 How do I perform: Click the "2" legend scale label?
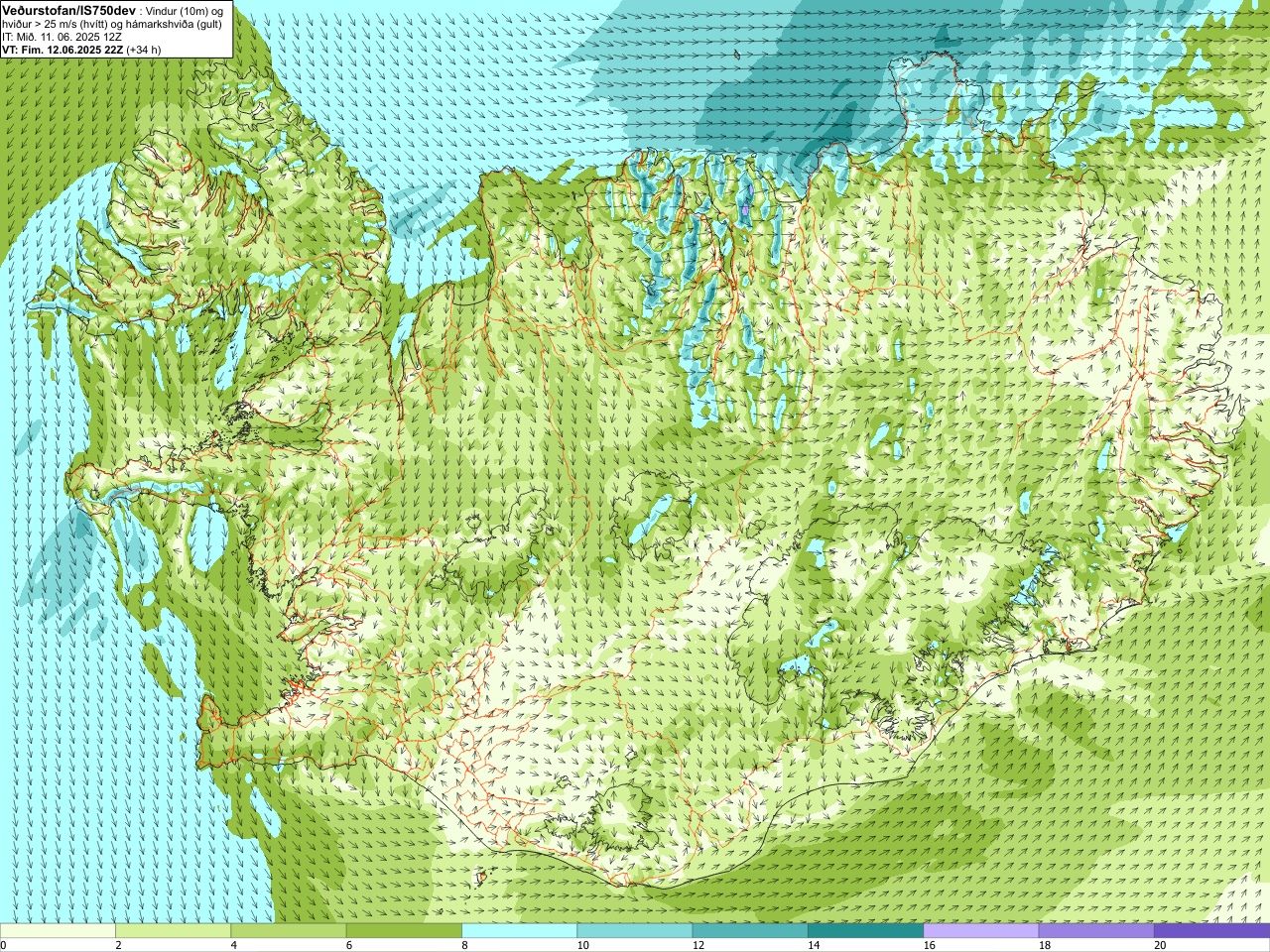(118, 945)
